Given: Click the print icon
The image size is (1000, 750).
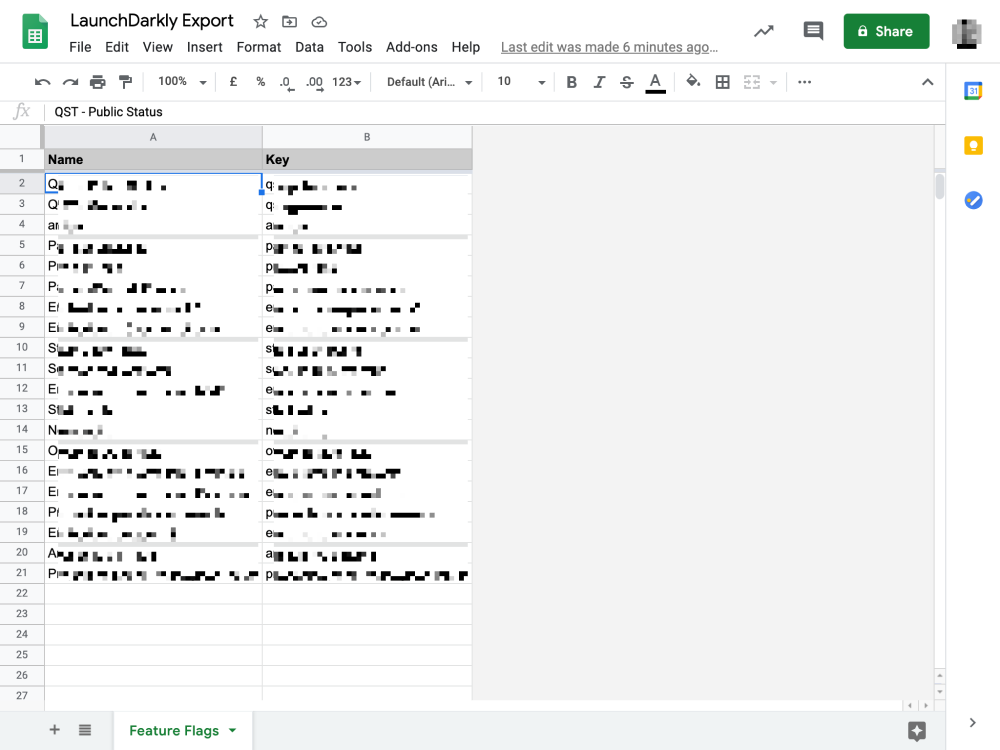Looking at the screenshot, I should (x=97, y=82).
